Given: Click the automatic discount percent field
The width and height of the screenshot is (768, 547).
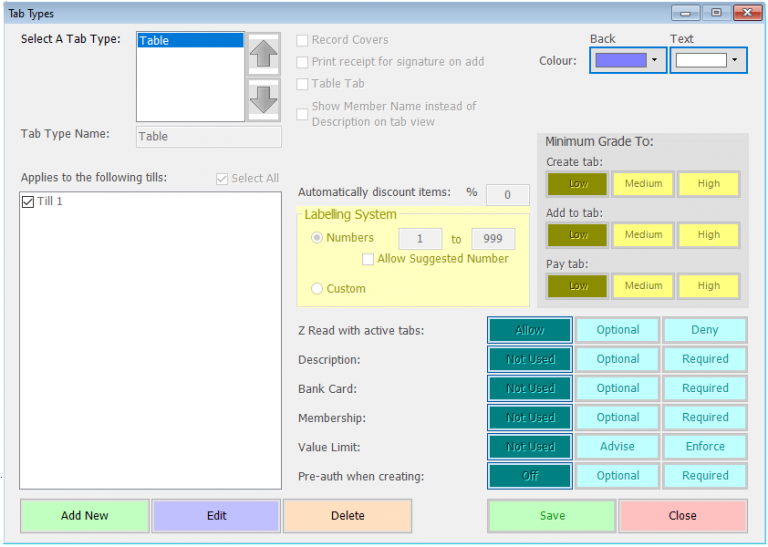Looking at the screenshot, I should [x=507, y=195].
